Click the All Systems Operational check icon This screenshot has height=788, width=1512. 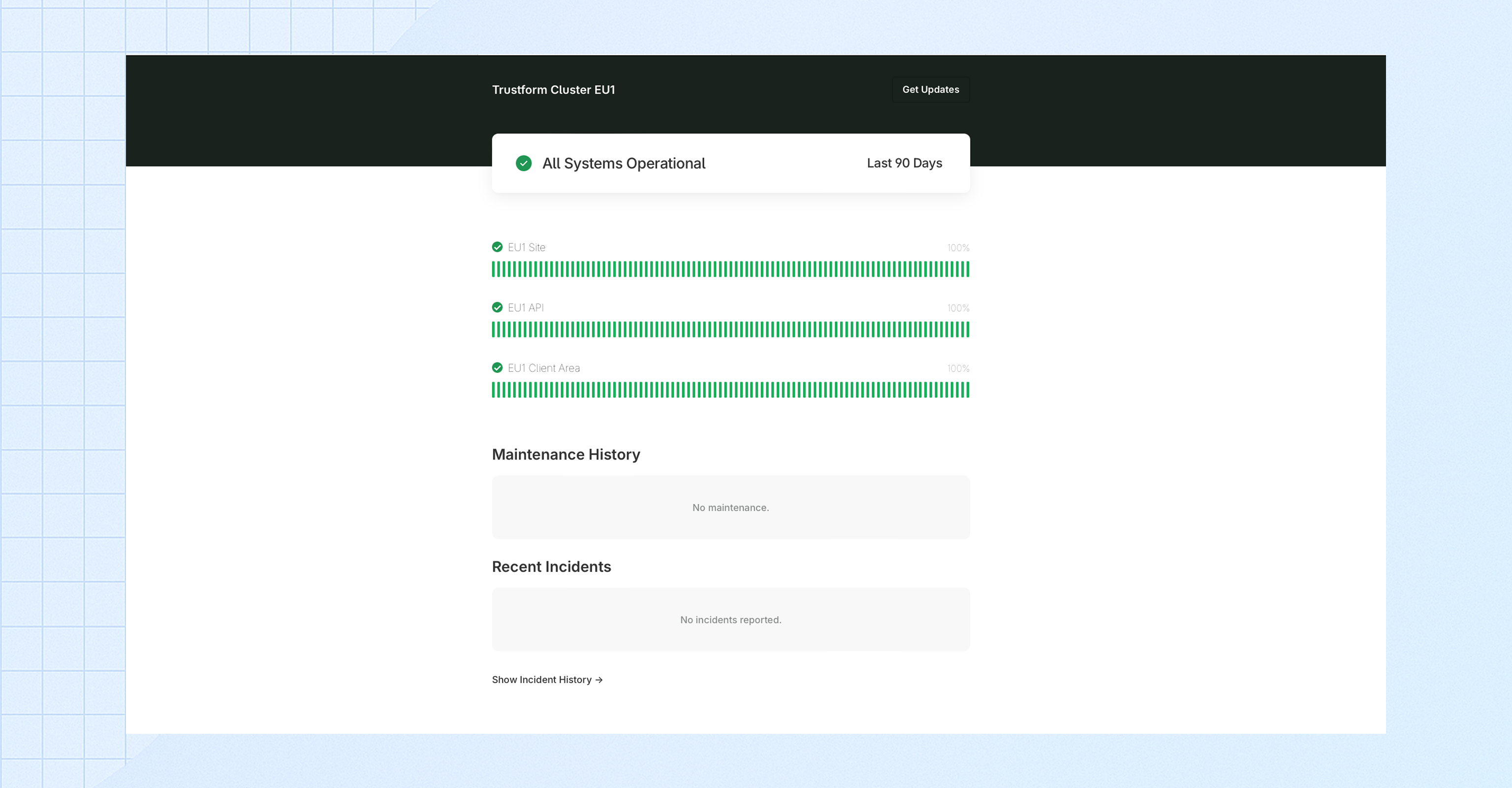click(524, 163)
